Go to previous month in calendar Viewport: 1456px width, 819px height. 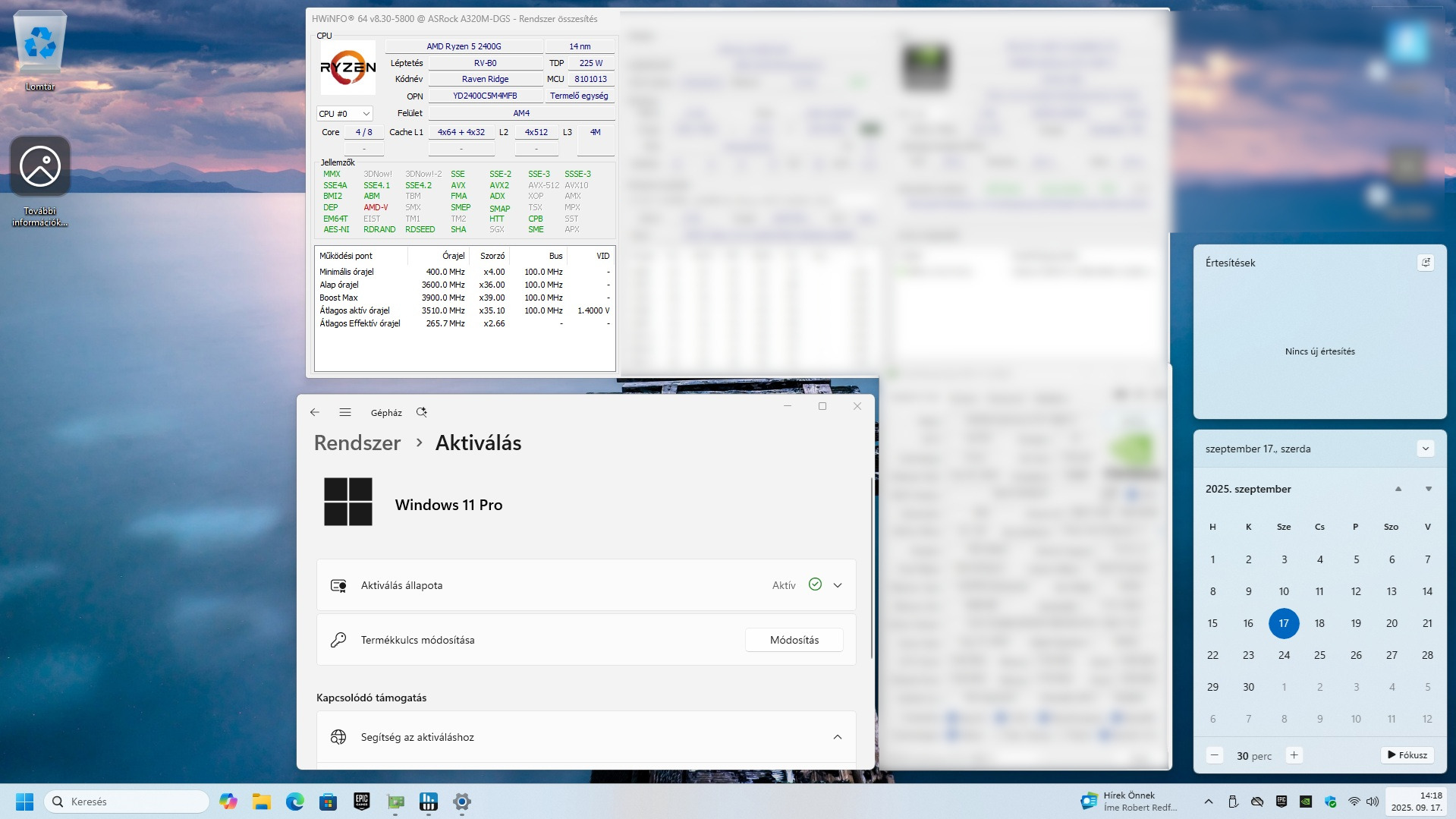(1398, 489)
